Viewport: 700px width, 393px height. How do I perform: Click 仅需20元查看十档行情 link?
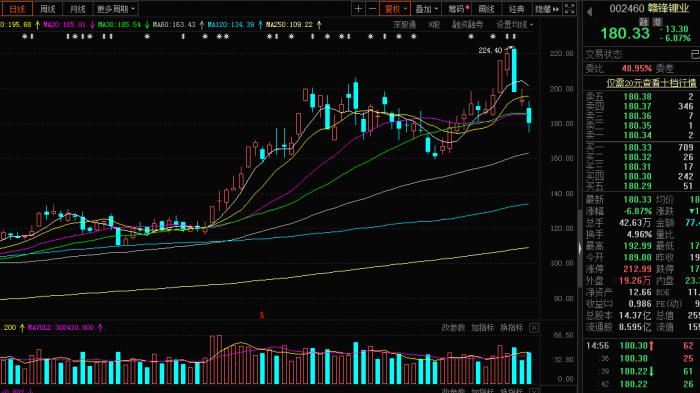(x=651, y=83)
